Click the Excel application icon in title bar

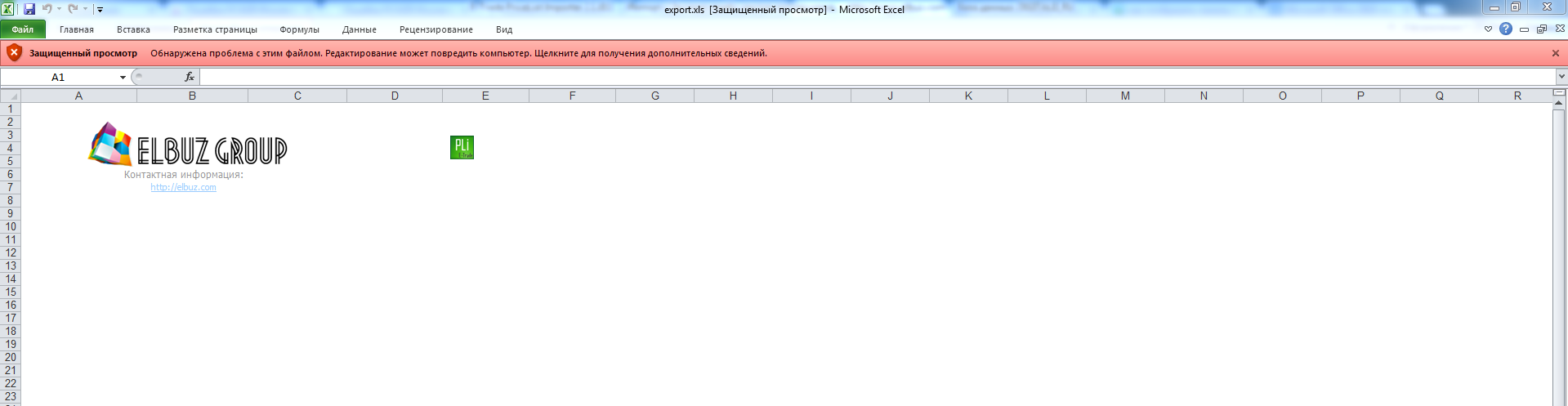tap(8, 9)
